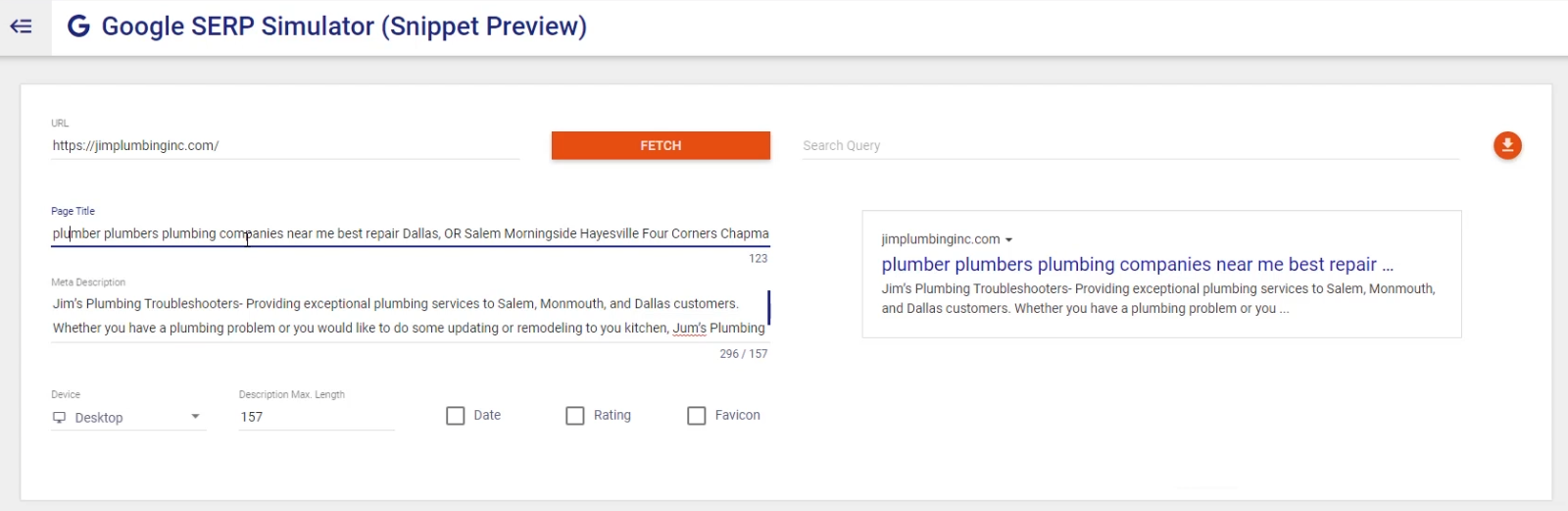The image size is (1568, 511).
Task: Enable the Date checkbox
Action: (x=456, y=416)
